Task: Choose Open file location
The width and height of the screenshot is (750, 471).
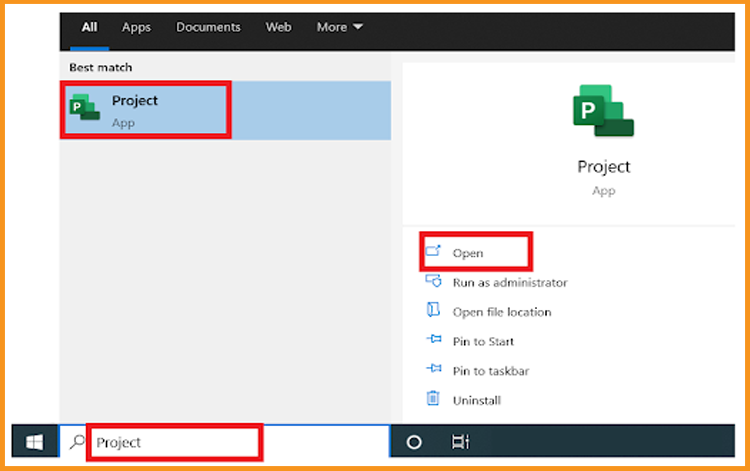Action: (x=502, y=312)
